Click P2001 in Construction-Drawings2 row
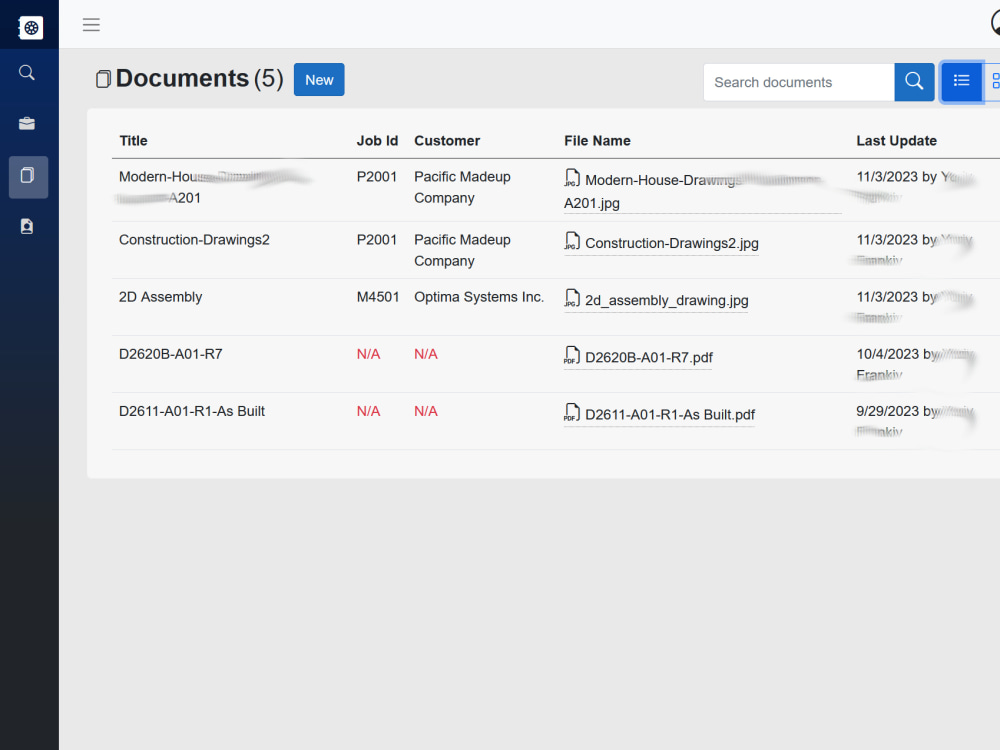The height and width of the screenshot is (750, 1000). tap(376, 240)
